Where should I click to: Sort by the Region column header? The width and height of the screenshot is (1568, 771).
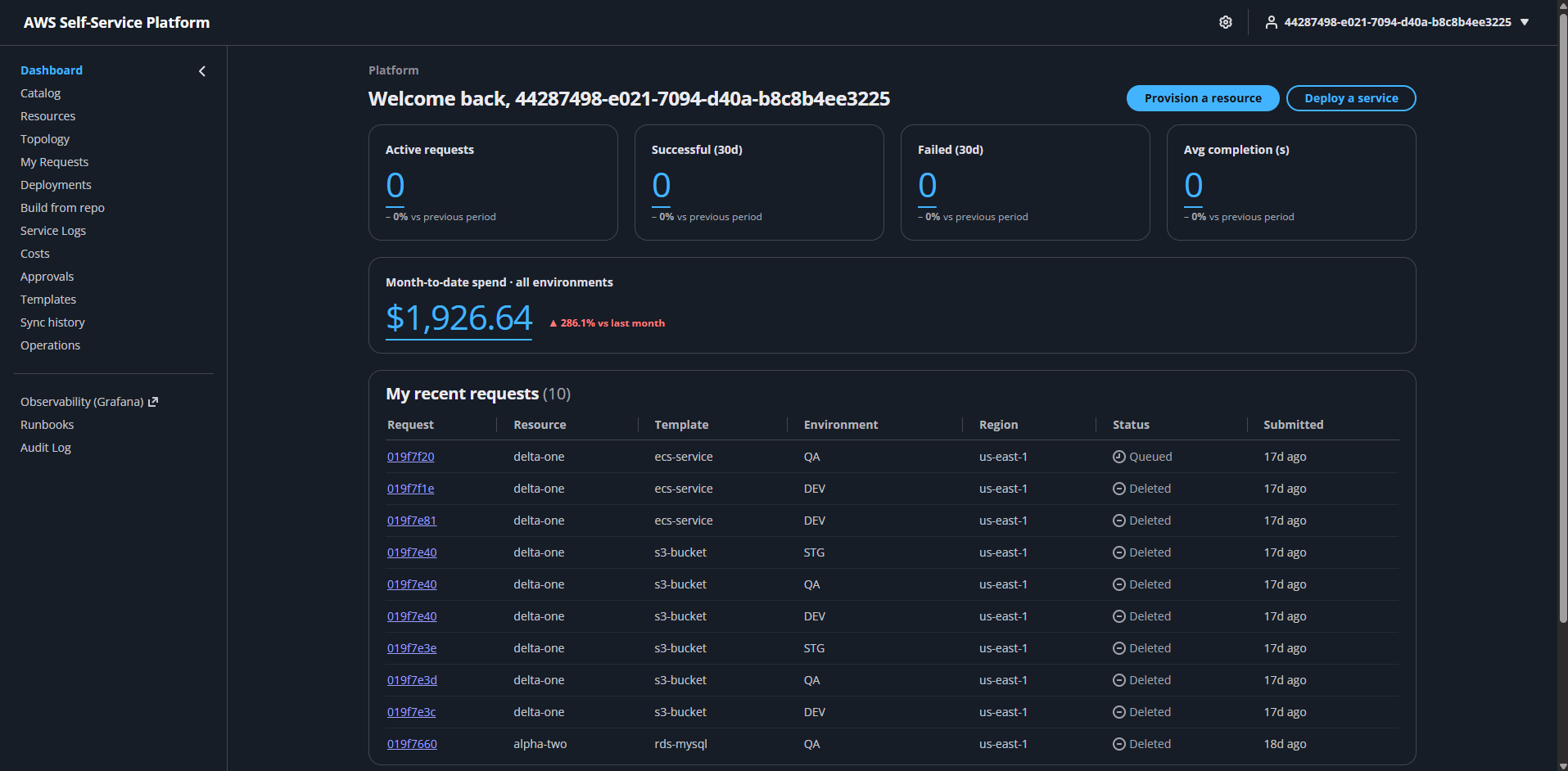(999, 425)
